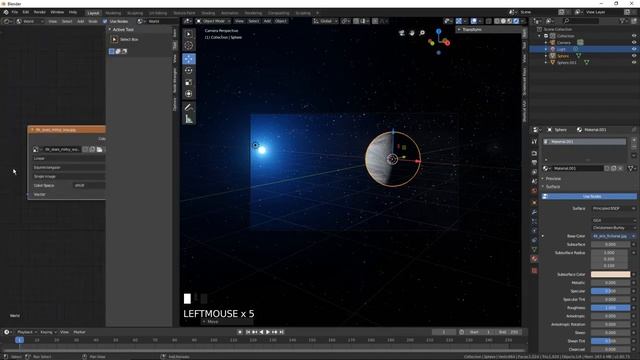Viewport: 640px width, 360px height.
Task: Click the zoom view magnifier icon
Action: click(x=422, y=33)
